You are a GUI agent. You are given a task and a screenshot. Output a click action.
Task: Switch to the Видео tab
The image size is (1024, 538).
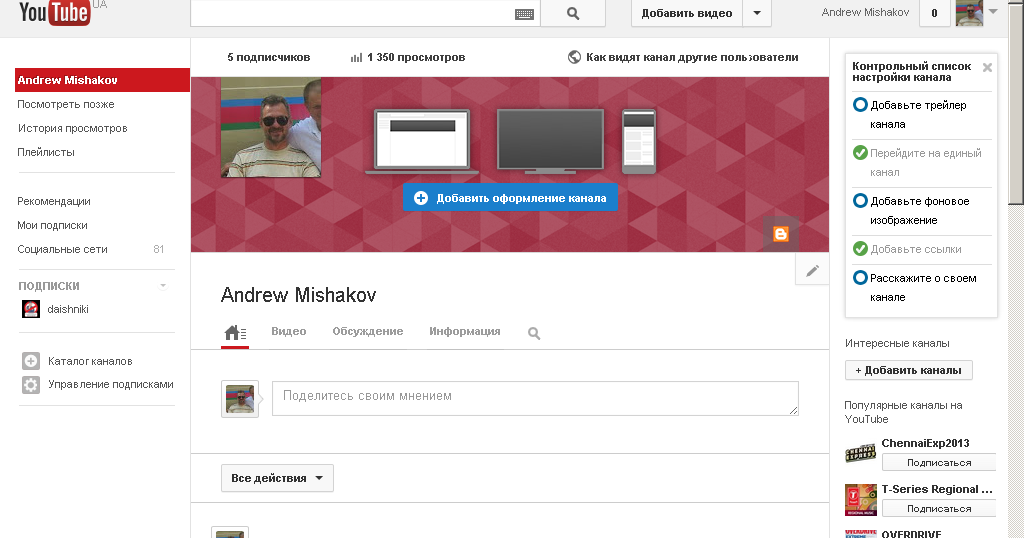click(x=289, y=332)
